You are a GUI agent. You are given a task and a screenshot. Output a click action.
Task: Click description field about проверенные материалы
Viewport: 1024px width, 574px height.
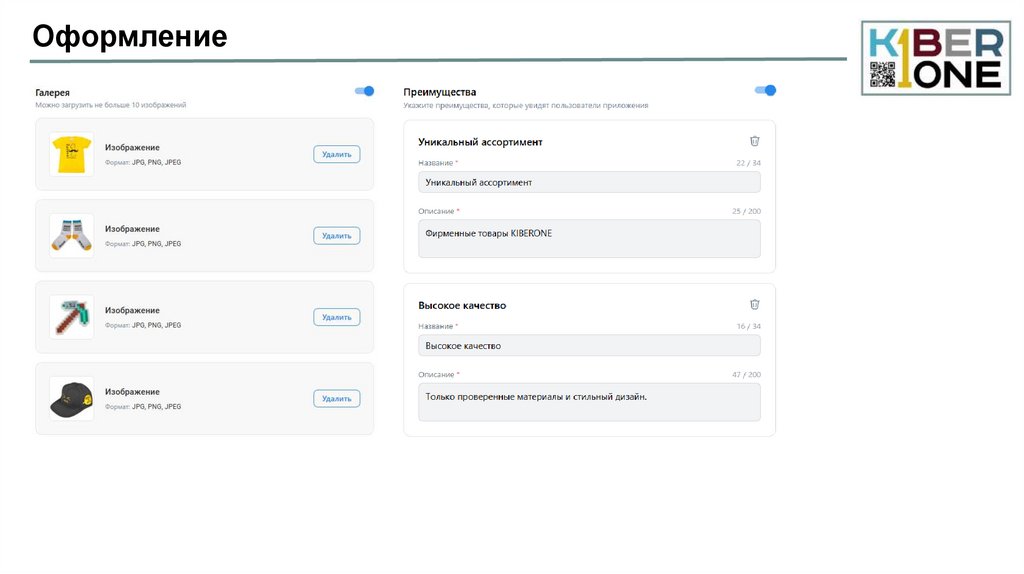(589, 402)
